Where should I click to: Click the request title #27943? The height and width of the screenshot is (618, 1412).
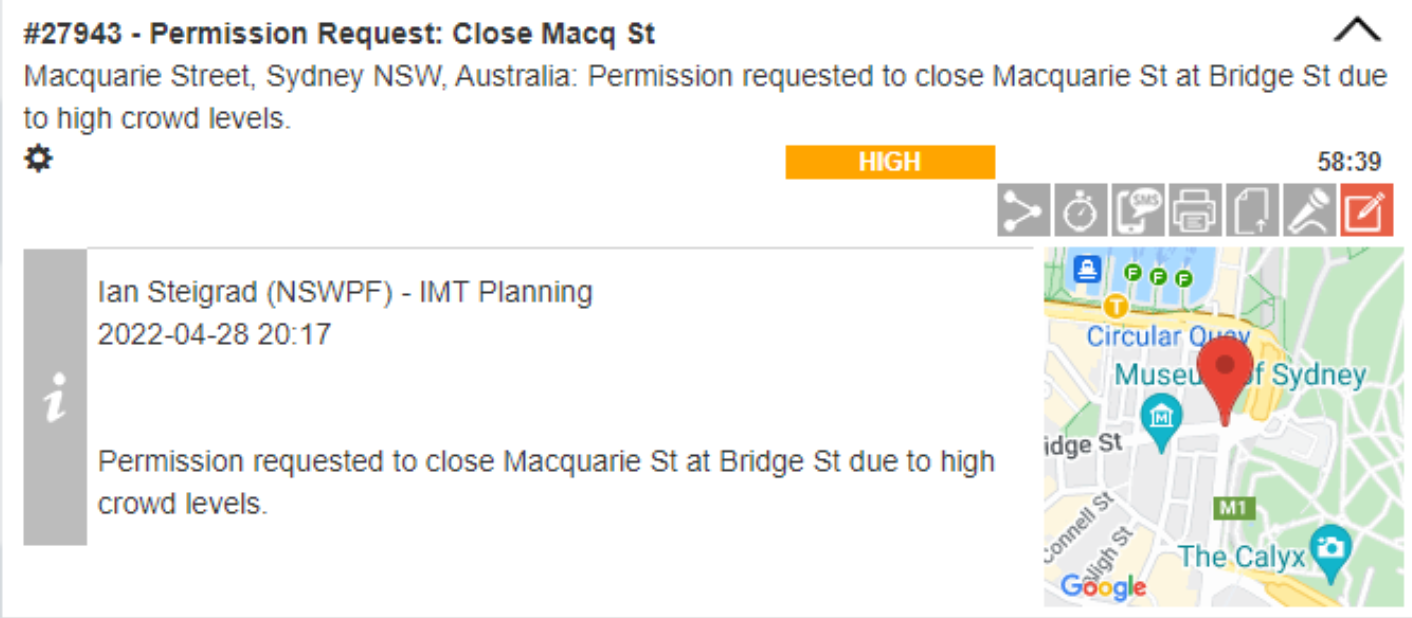click(x=340, y=34)
